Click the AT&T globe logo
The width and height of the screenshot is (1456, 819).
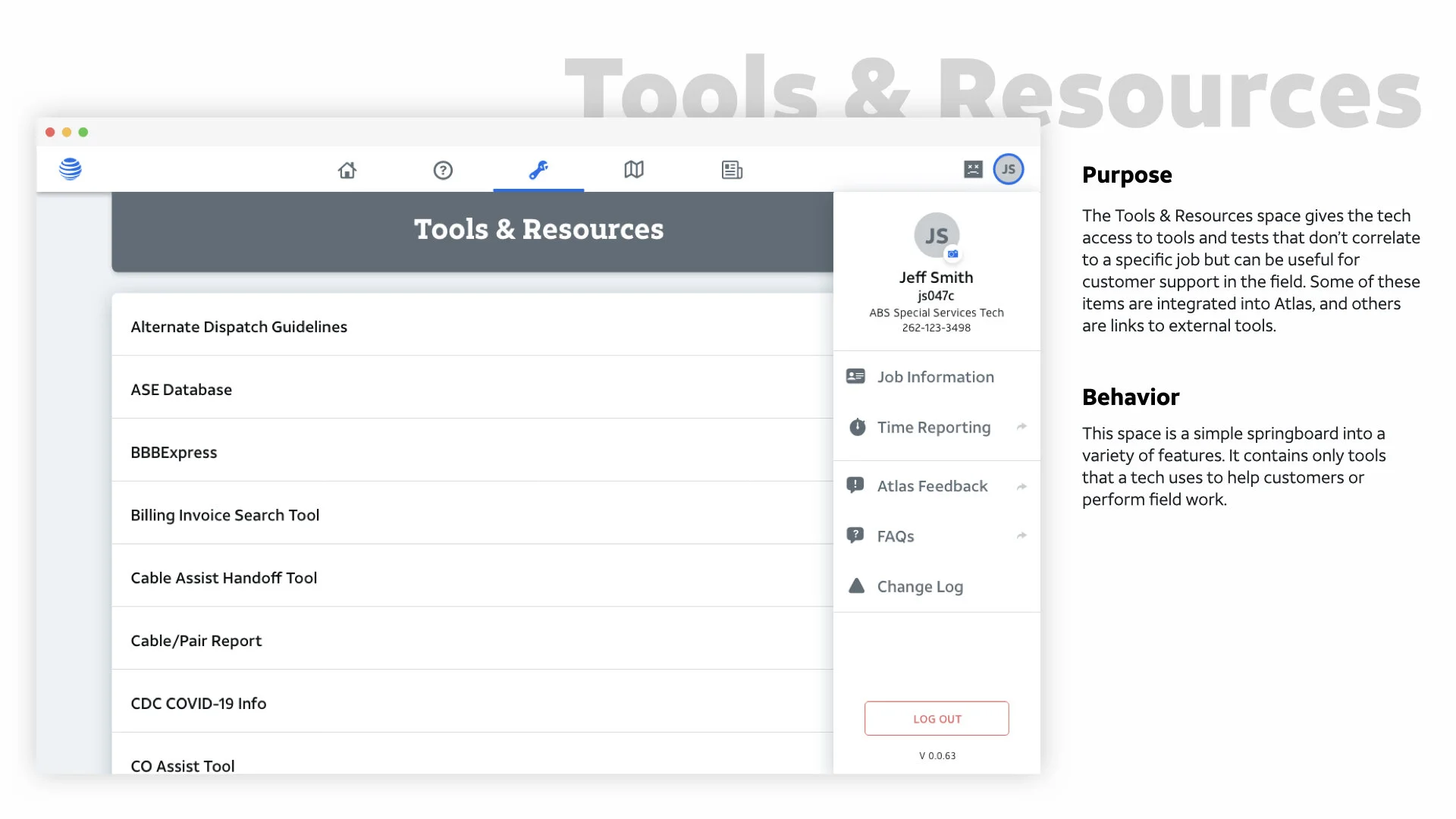[71, 168]
